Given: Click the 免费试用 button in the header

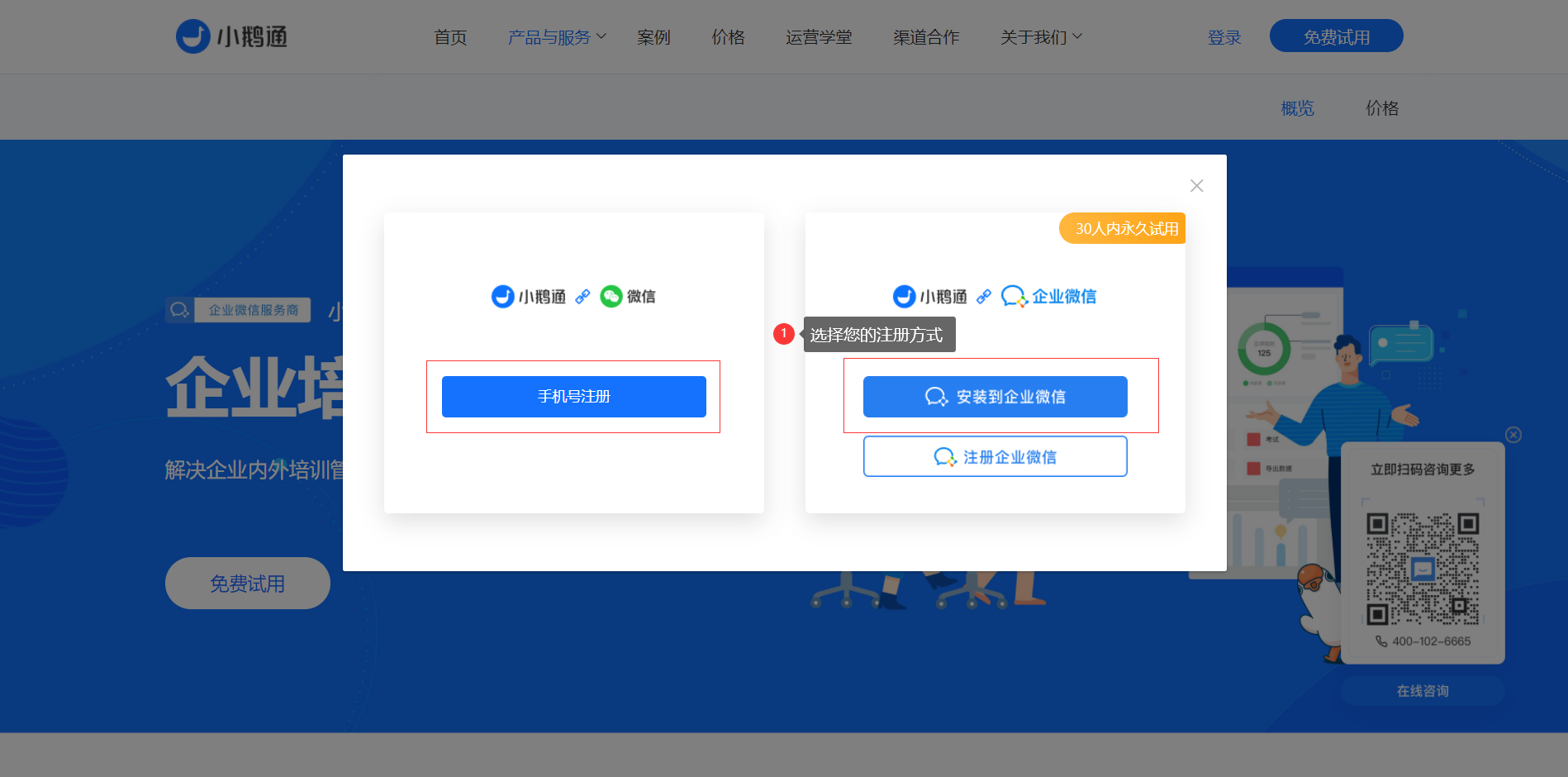Looking at the screenshot, I should [1337, 36].
